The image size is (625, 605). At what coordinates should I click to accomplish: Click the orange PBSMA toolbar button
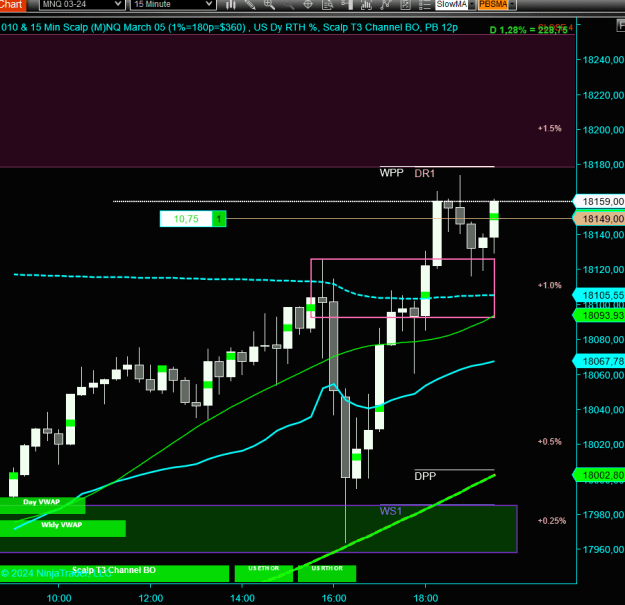(x=493, y=4)
